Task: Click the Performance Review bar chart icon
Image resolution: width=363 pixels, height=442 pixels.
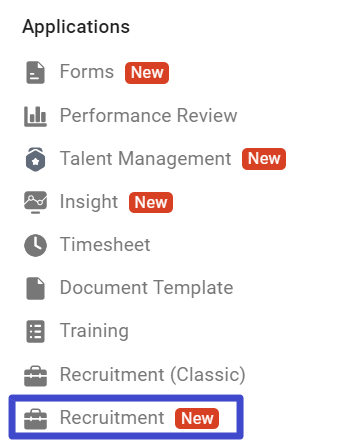Action: (x=35, y=116)
